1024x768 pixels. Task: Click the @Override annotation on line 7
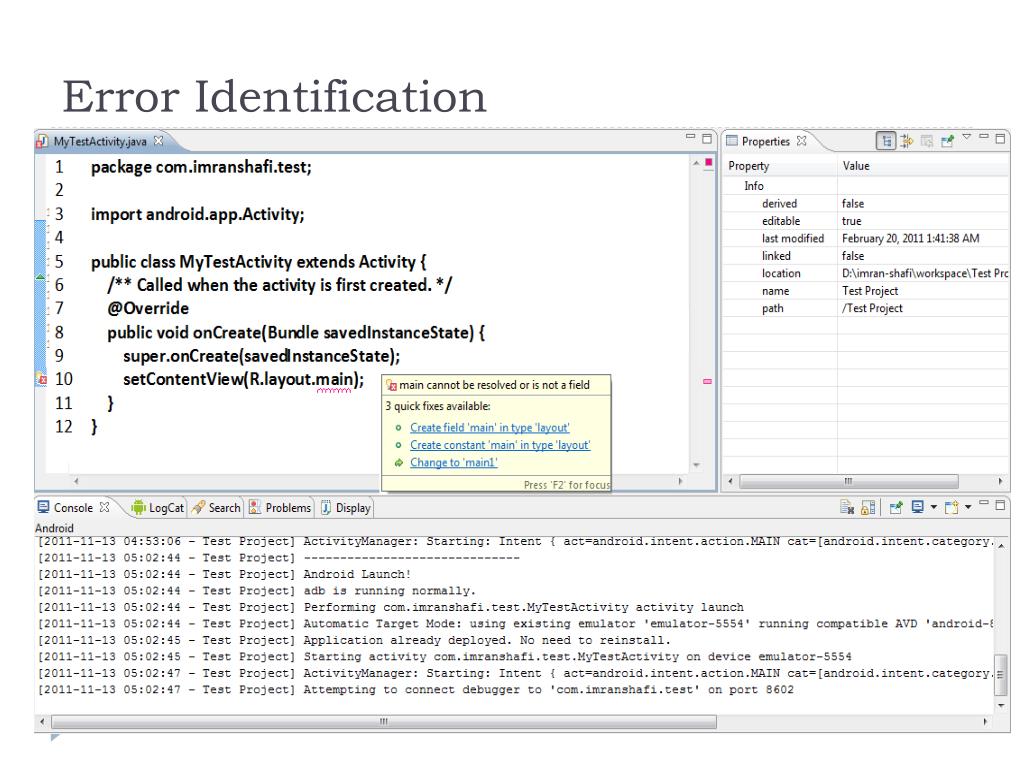point(148,308)
